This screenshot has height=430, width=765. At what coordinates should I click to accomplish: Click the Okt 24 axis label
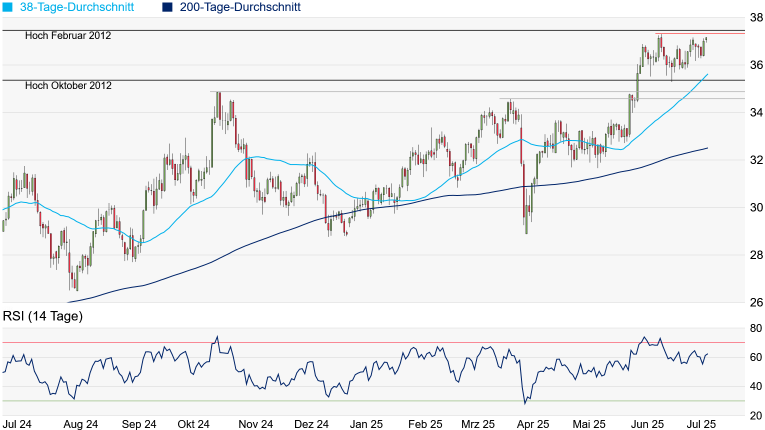coord(194,424)
